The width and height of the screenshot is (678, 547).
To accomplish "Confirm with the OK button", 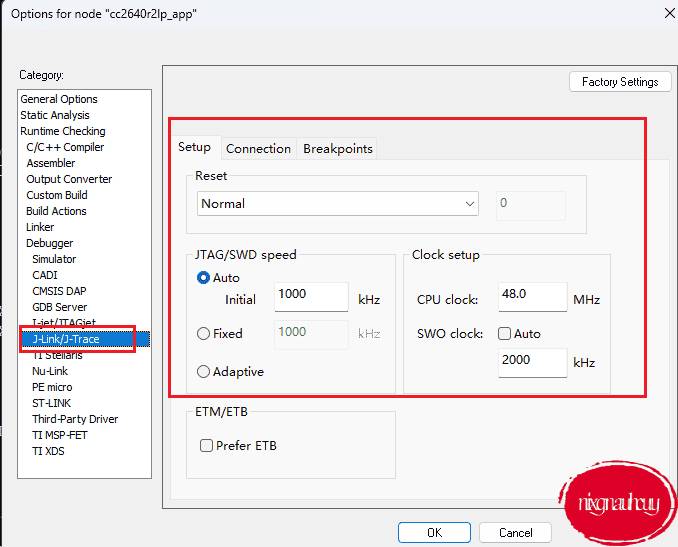I will 434,533.
